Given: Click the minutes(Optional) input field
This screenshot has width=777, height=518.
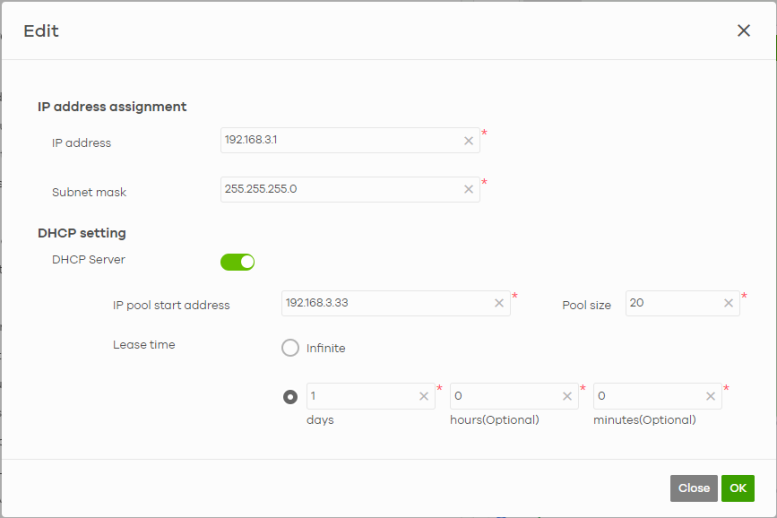Looking at the screenshot, I should 648,397.
